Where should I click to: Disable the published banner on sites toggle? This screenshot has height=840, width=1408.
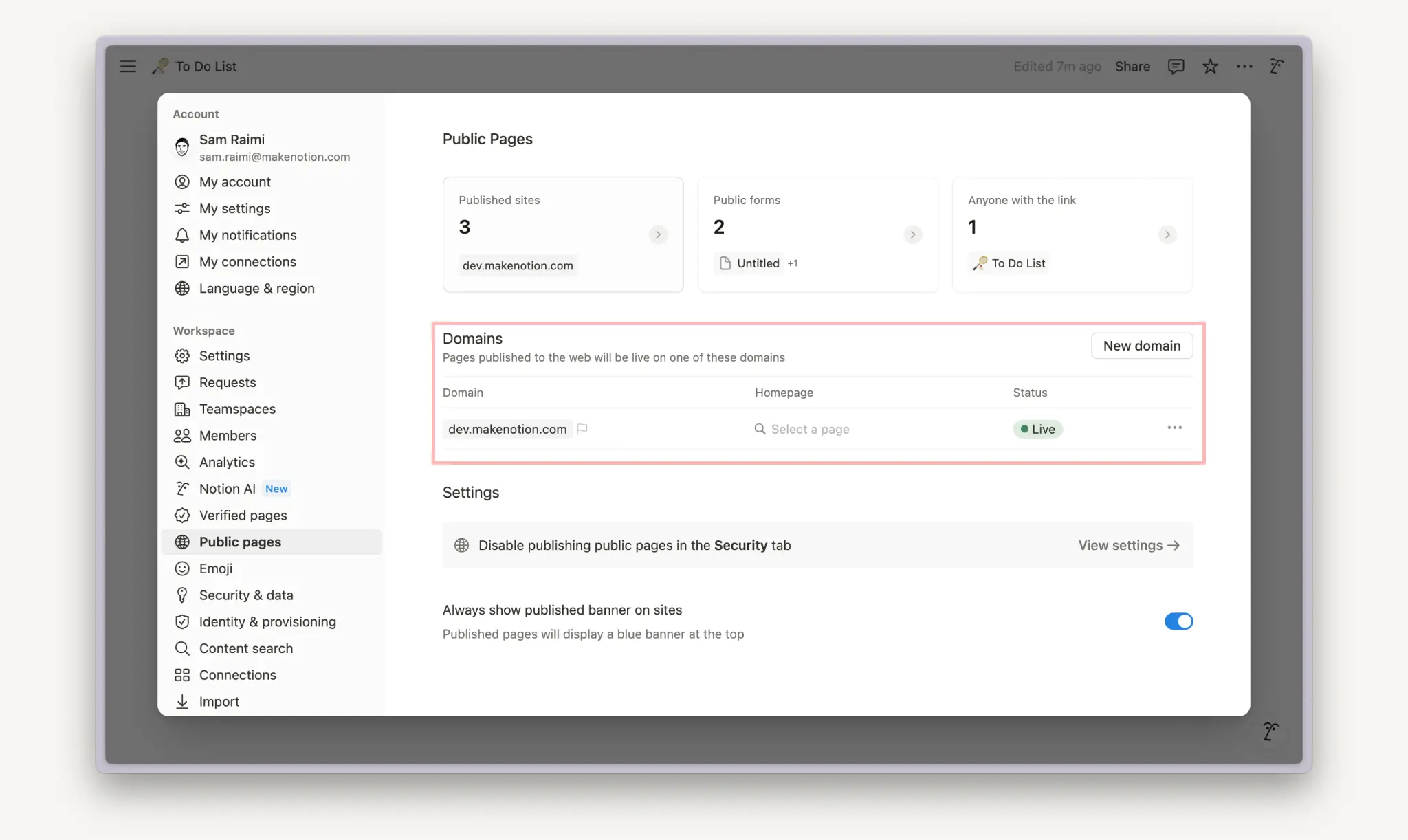(x=1178, y=621)
